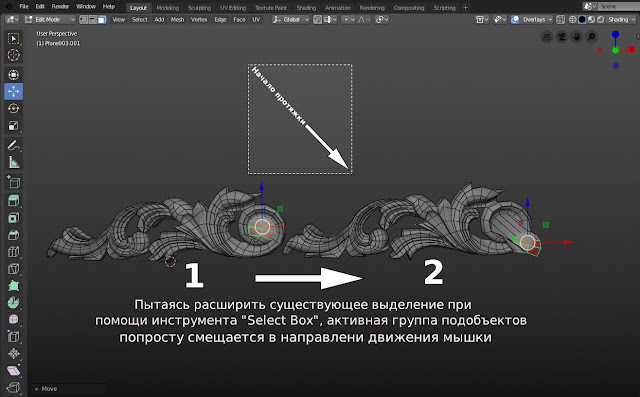Image resolution: width=640 pixels, height=397 pixels.
Task: Open the Vertex header menu
Action: point(199,19)
